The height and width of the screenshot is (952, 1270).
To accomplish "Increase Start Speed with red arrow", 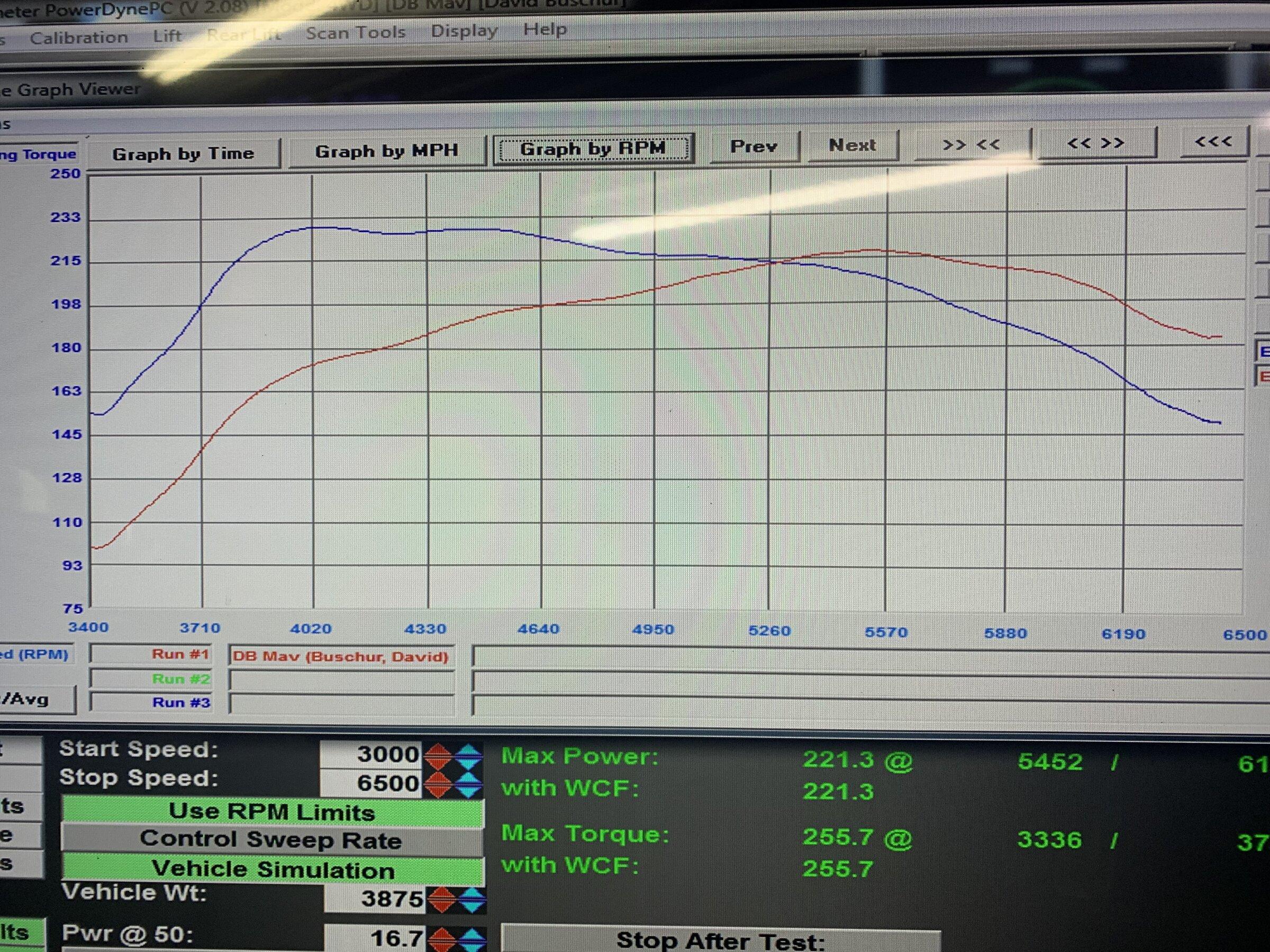I will [x=439, y=756].
